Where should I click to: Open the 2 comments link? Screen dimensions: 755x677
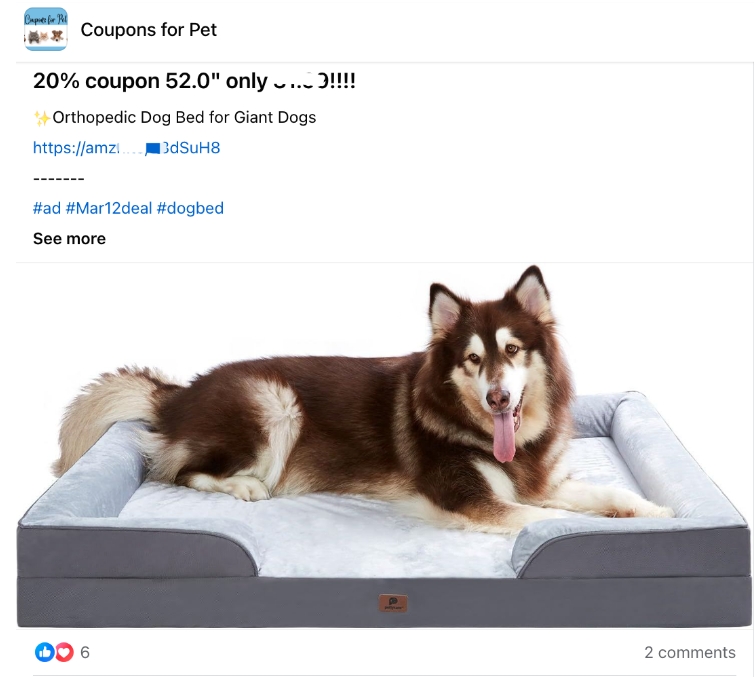[690, 652]
